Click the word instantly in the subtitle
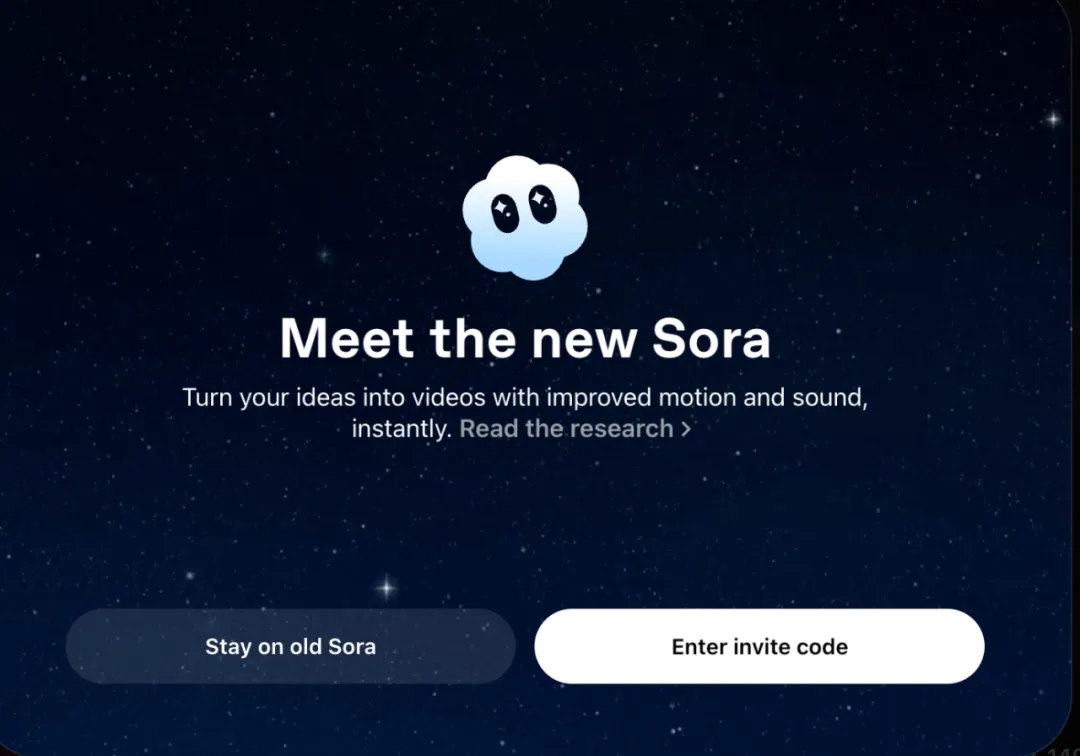This screenshot has width=1080, height=756. tap(401, 429)
